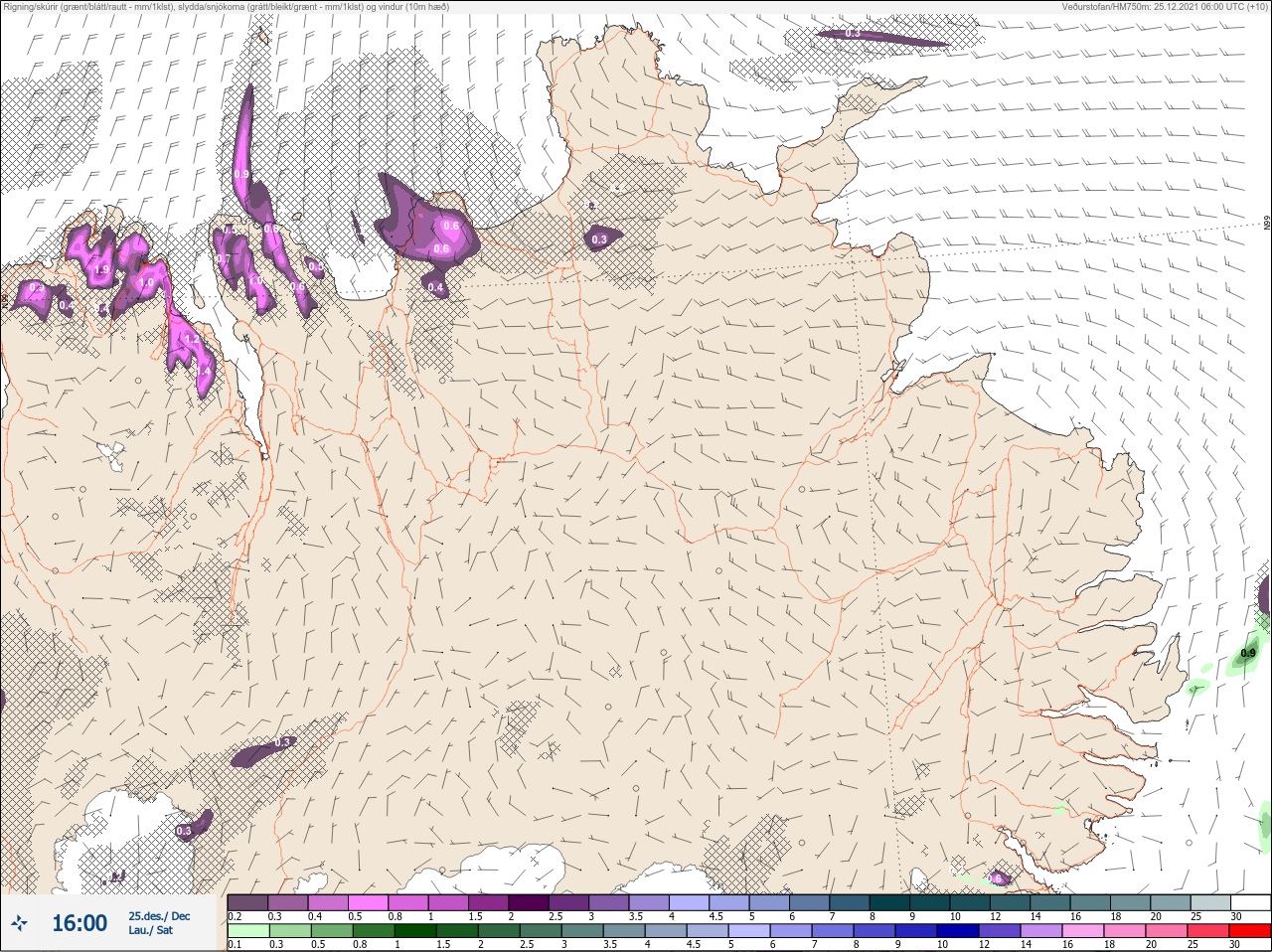Pick the violet 12 swatch in lower row
This screenshot has width=1272, height=952.
click(x=1000, y=931)
